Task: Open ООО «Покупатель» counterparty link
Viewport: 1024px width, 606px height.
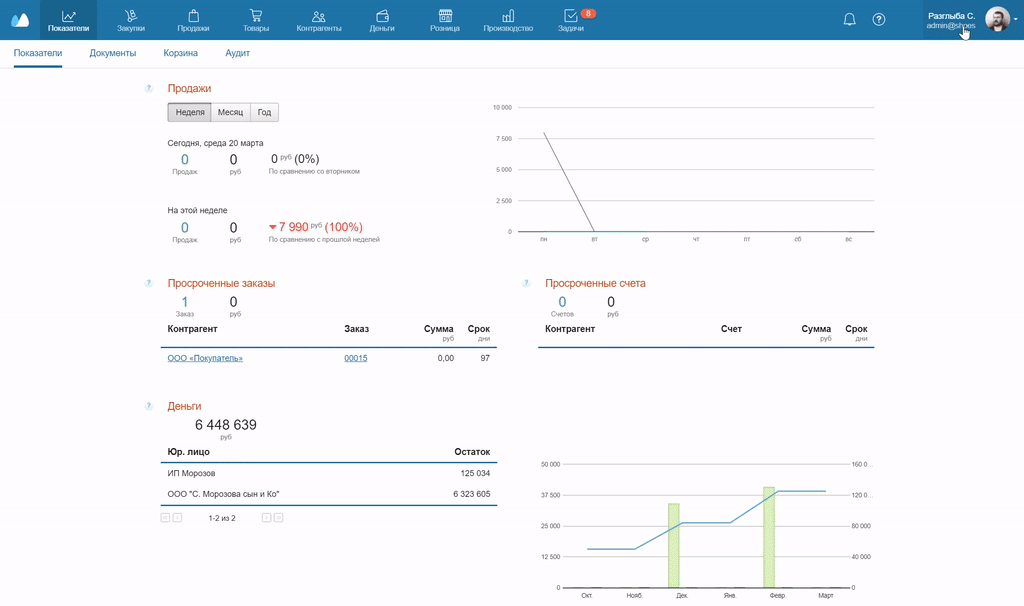Action: [x=205, y=358]
